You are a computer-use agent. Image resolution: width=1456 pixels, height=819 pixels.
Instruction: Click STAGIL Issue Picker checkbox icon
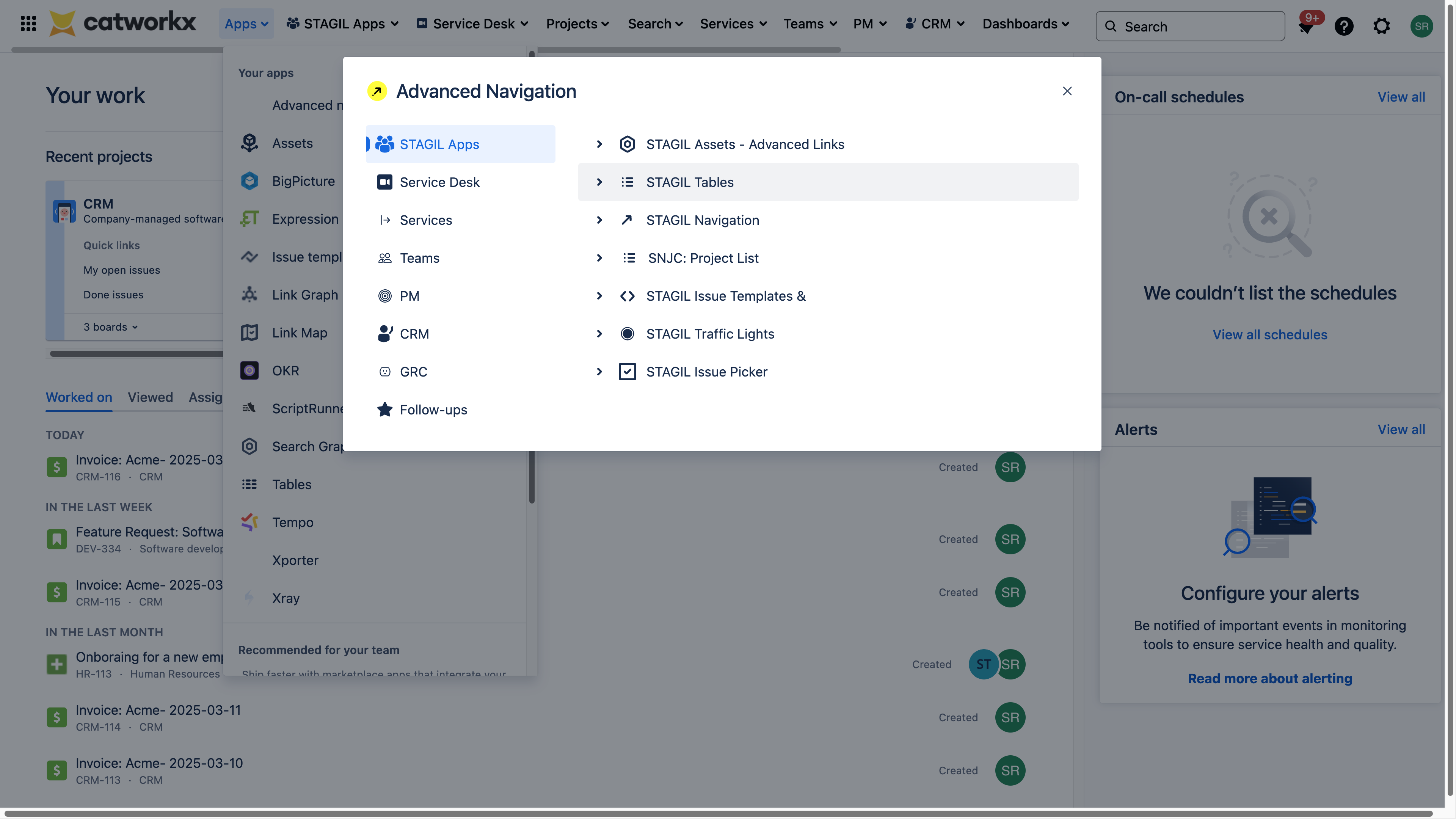628,371
